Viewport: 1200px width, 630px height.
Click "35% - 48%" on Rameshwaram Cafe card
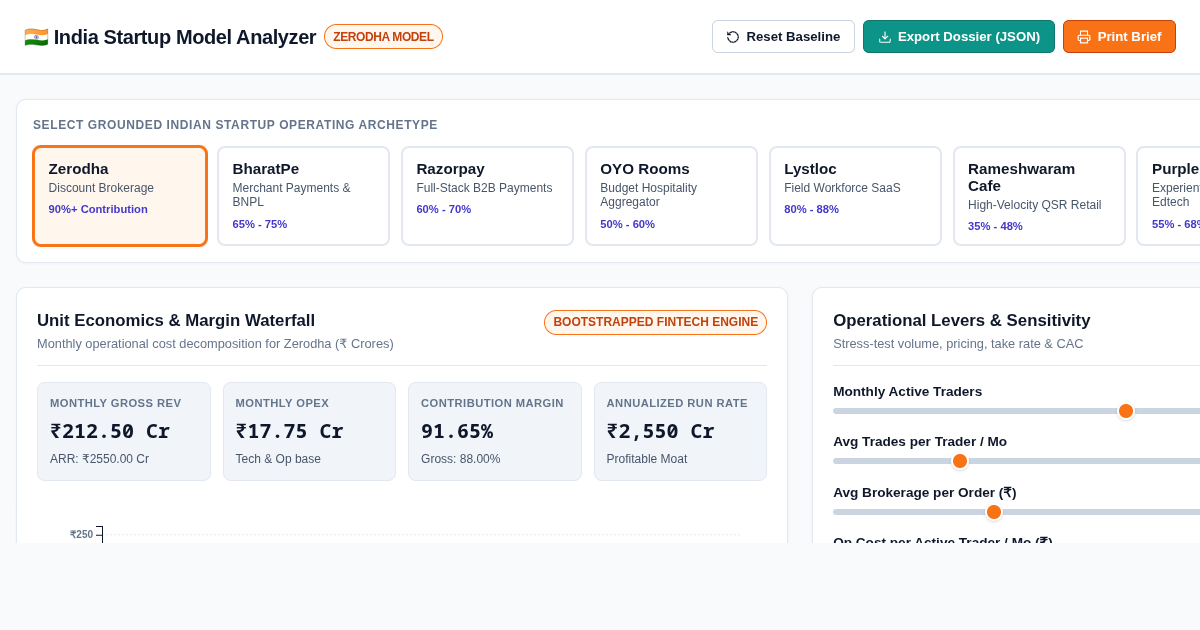point(995,226)
